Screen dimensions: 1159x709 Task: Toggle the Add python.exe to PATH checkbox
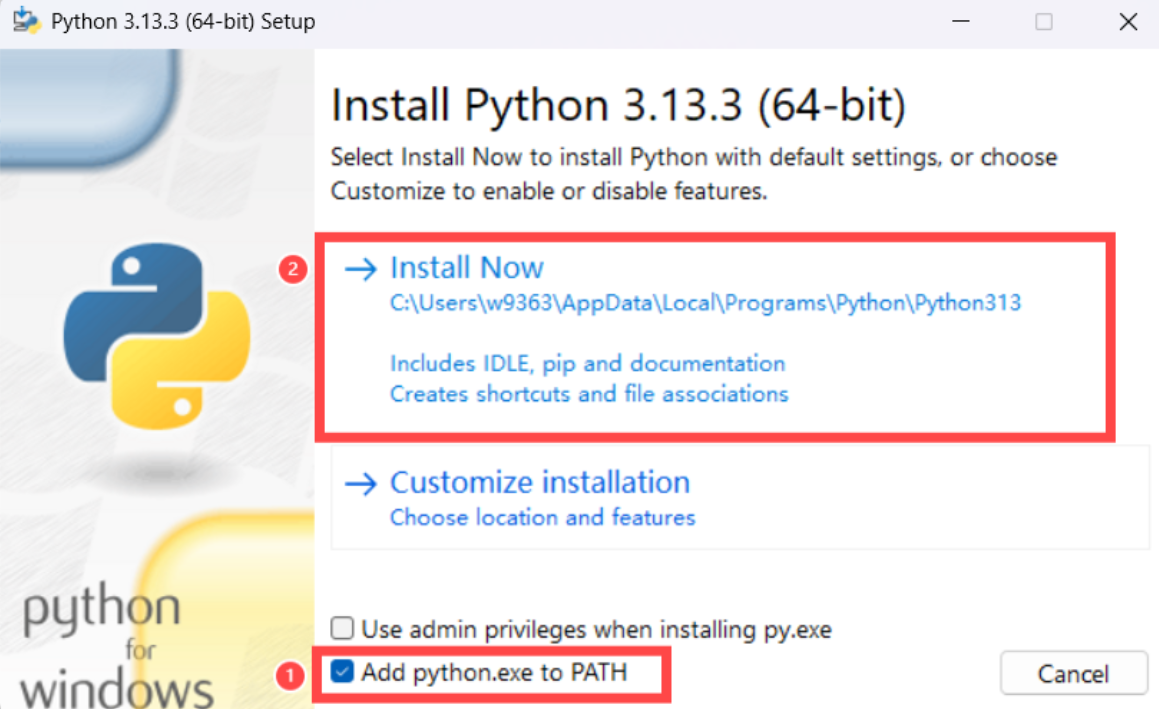pyautogui.click(x=342, y=673)
